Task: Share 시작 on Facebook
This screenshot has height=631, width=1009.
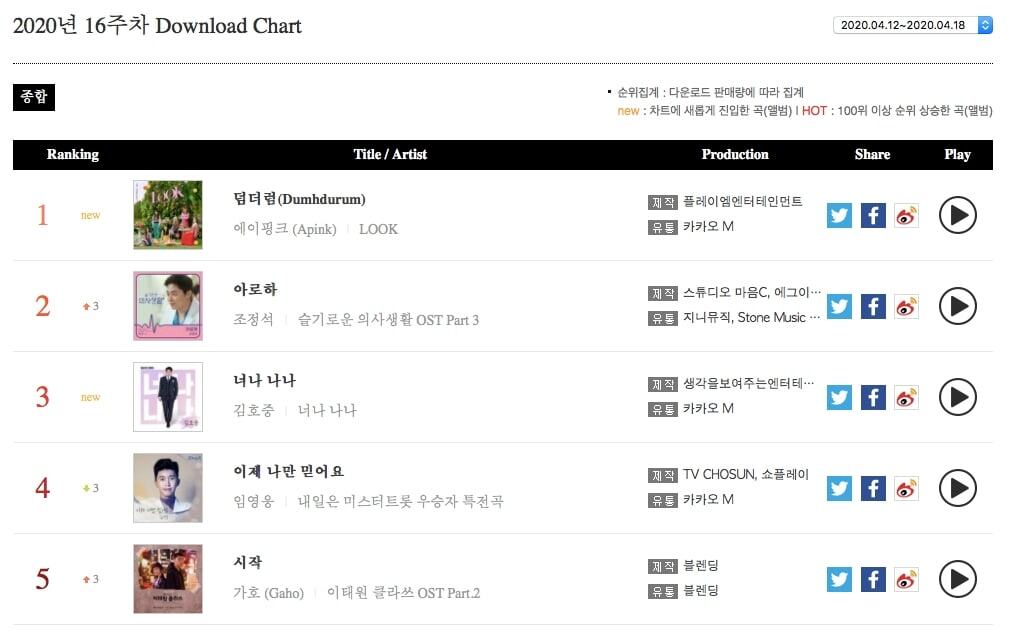Action: [873, 579]
